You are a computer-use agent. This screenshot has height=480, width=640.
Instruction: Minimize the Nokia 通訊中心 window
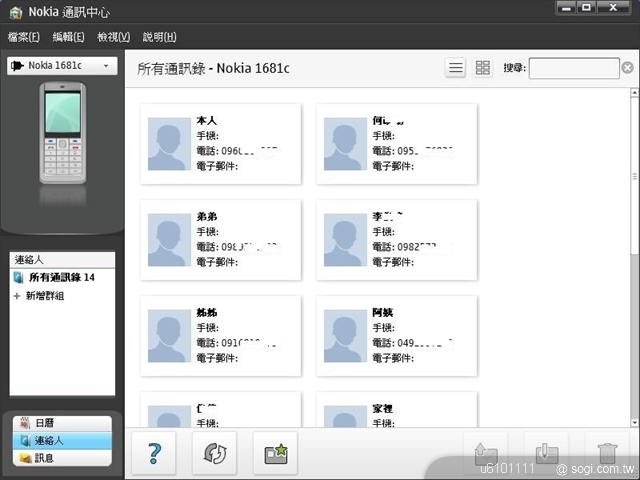pyautogui.click(x=566, y=8)
